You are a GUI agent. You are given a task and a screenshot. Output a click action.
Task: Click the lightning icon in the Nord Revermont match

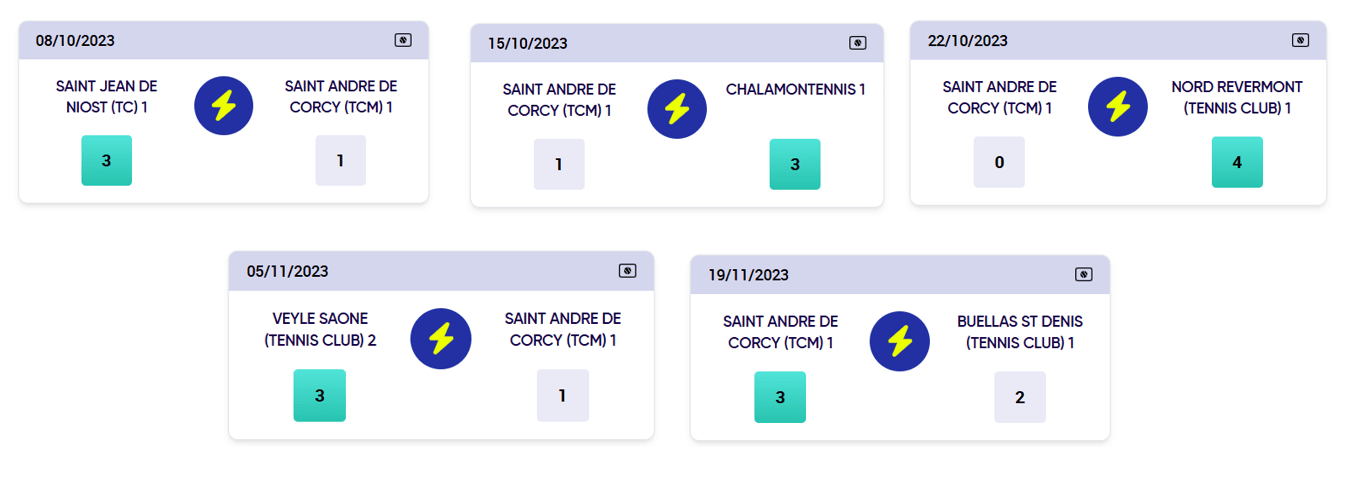1117,107
